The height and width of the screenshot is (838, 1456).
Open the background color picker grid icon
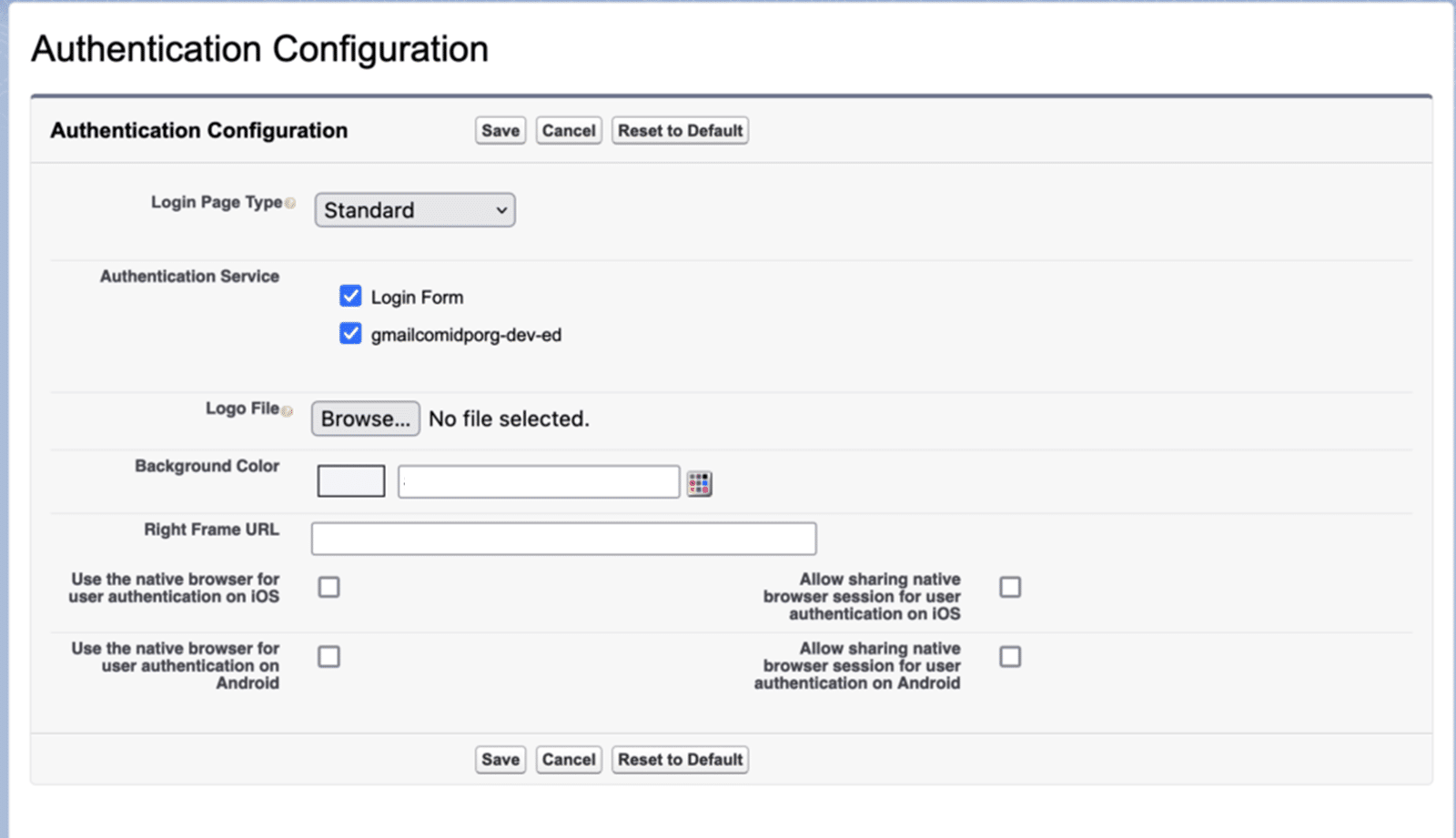(x=699, y=483)
